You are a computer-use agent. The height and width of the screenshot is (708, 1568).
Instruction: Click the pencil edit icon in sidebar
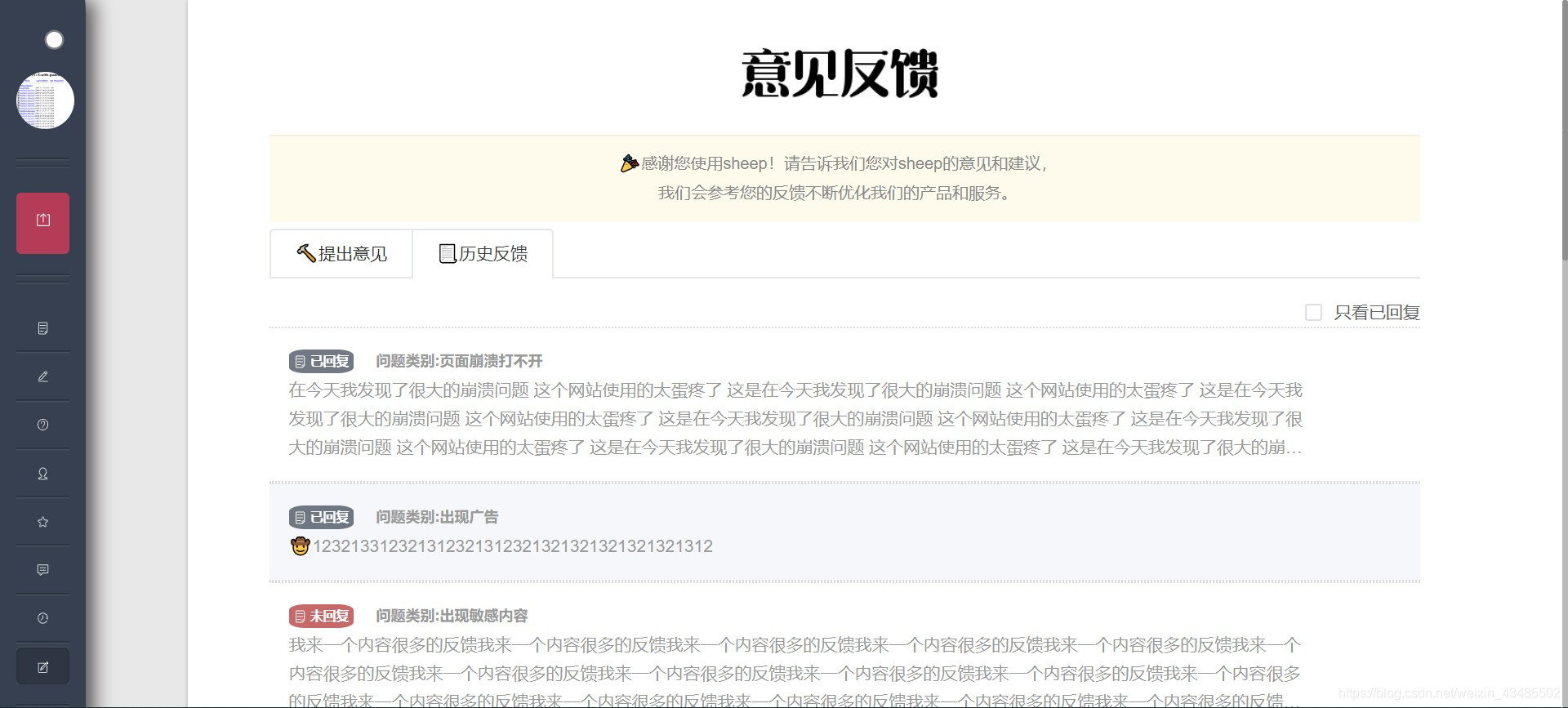(42, 376)
